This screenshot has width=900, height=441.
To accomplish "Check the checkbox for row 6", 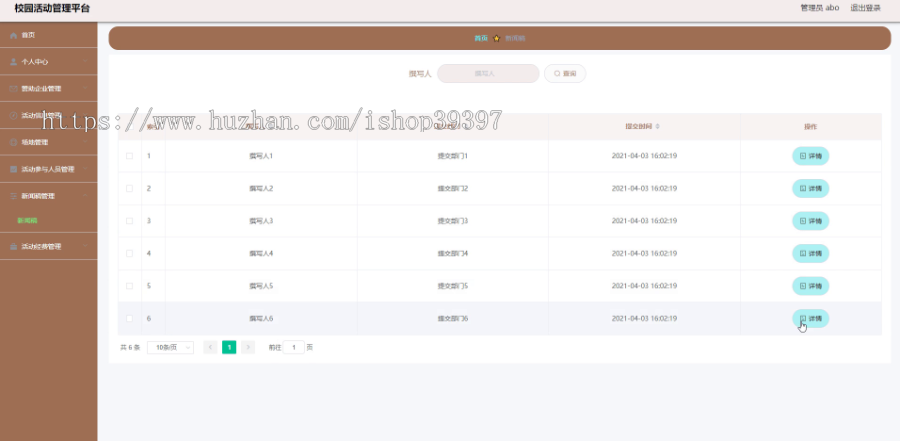I will pos(129,319).
